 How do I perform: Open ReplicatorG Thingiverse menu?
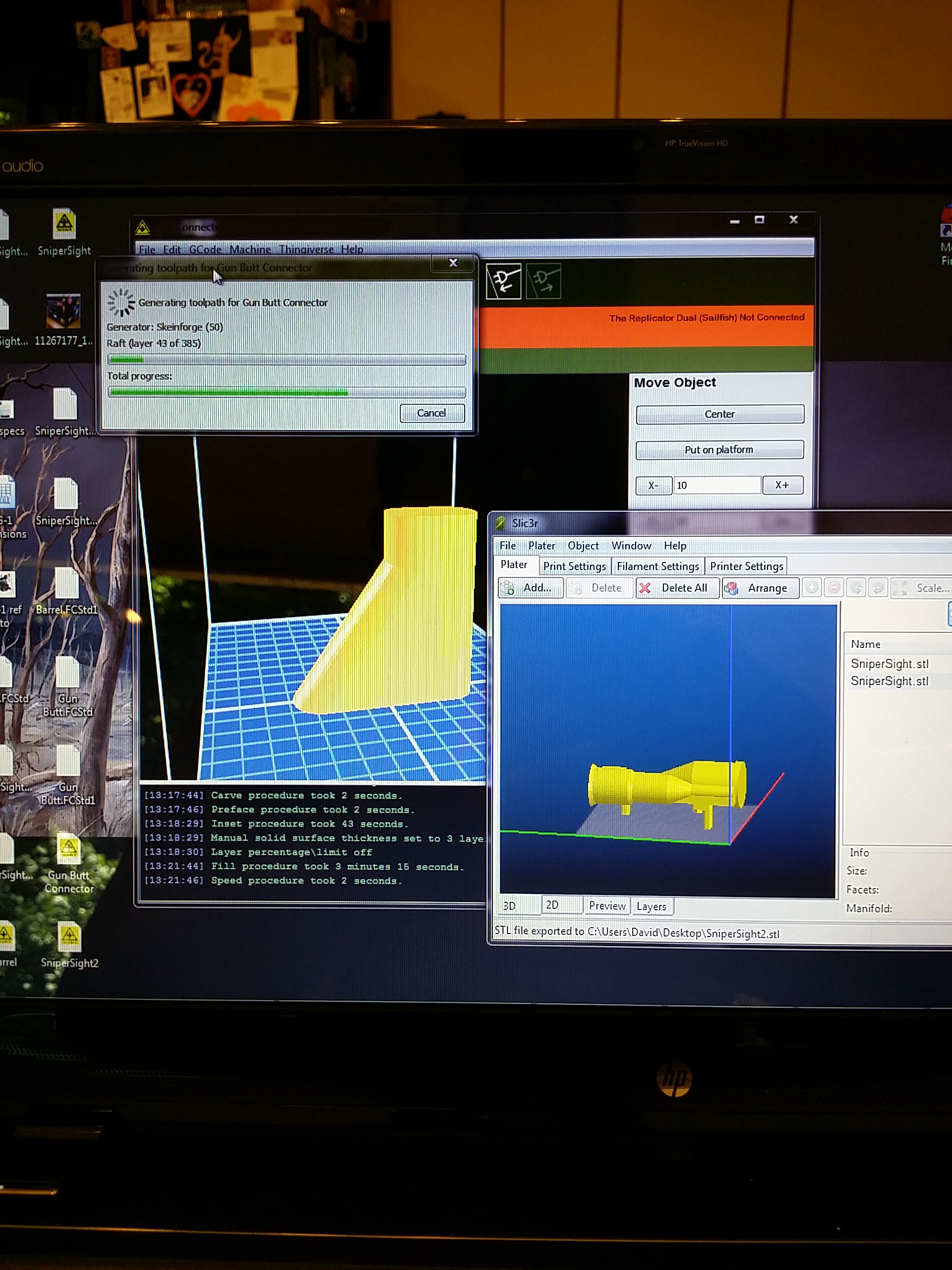(306, 249)
